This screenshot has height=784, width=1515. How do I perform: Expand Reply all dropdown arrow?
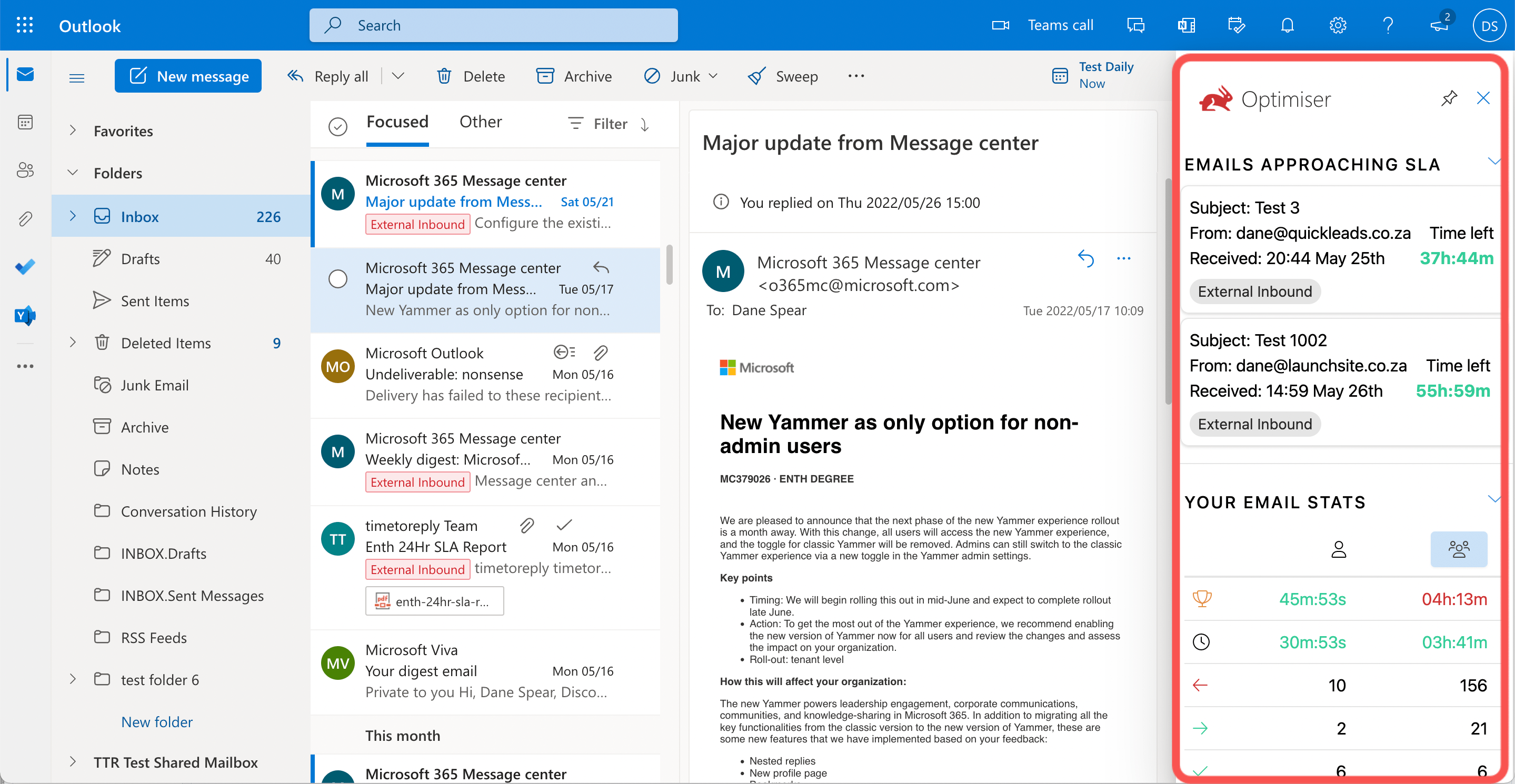398,76
